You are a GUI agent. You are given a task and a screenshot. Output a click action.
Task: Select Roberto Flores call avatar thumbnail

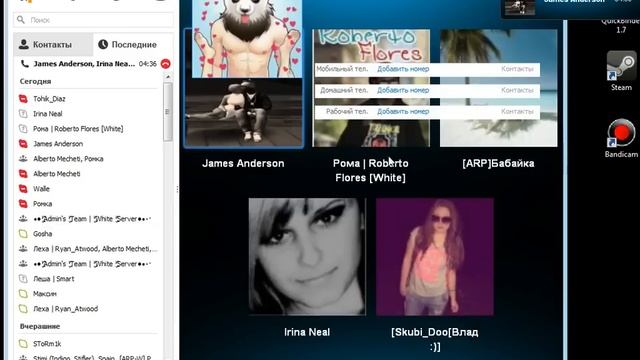[371, 88]
